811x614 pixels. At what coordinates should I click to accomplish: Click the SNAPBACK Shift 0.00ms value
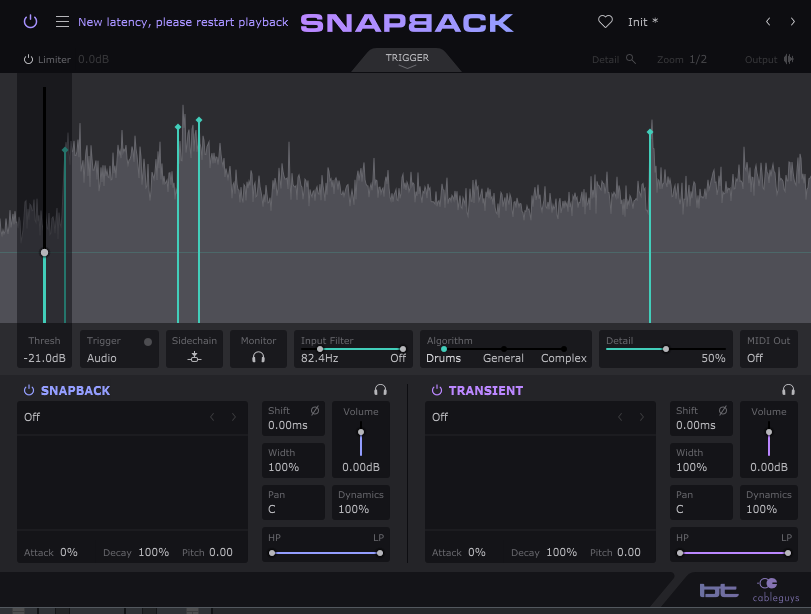click(x=288, y=425)
